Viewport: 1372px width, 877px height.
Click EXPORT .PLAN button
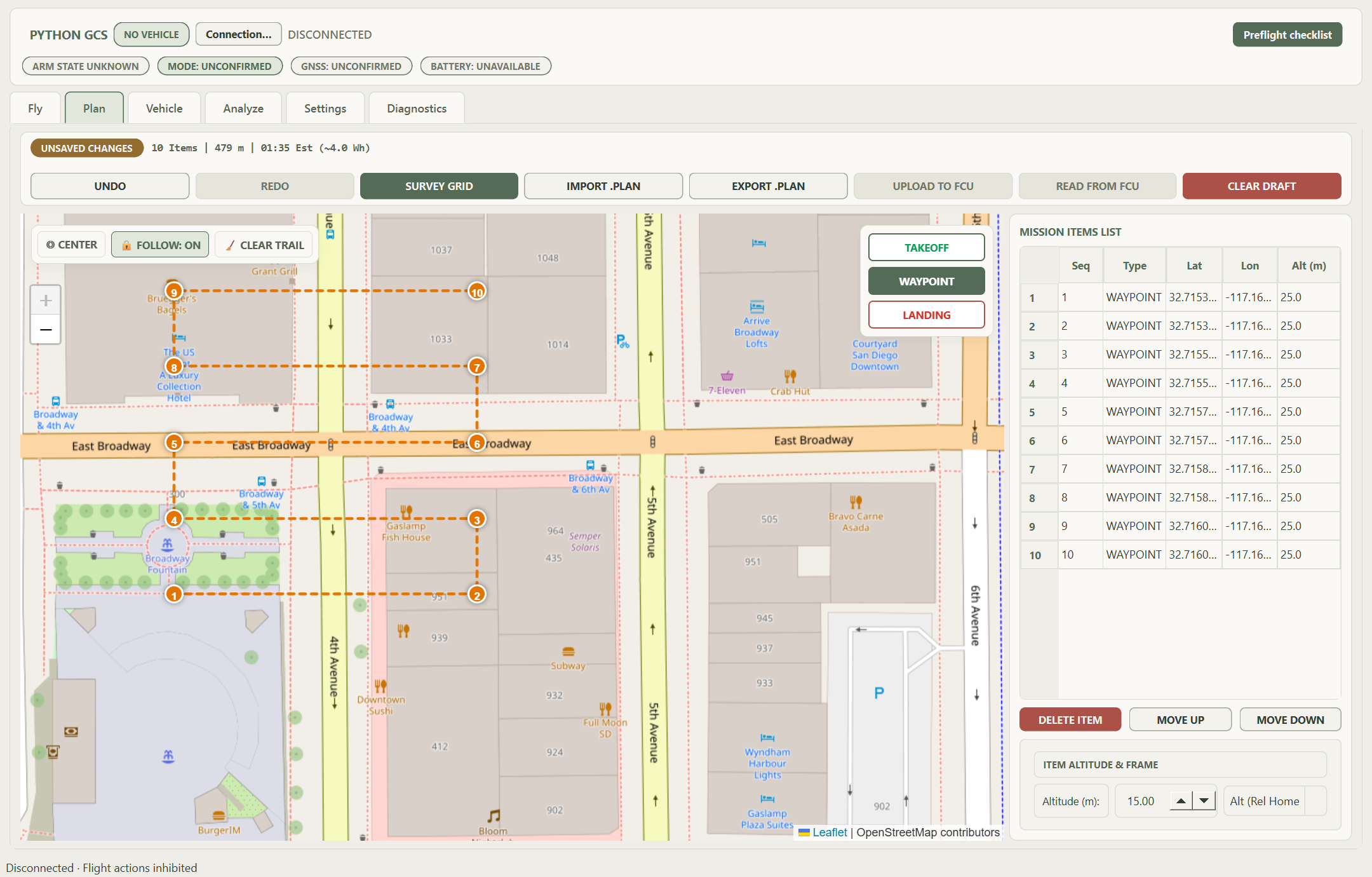tap(768, 186)
